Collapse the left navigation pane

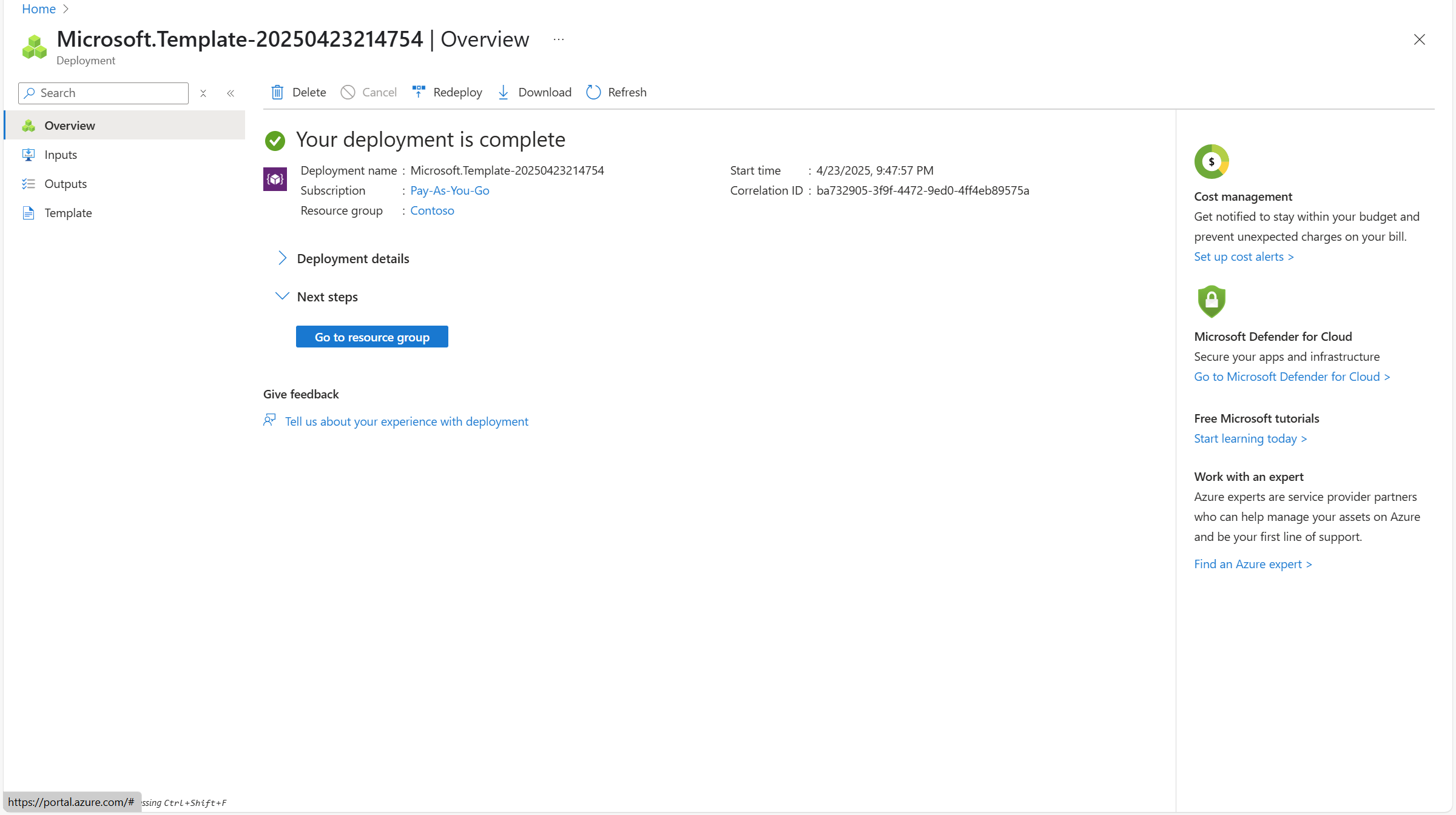click(231, 93)
